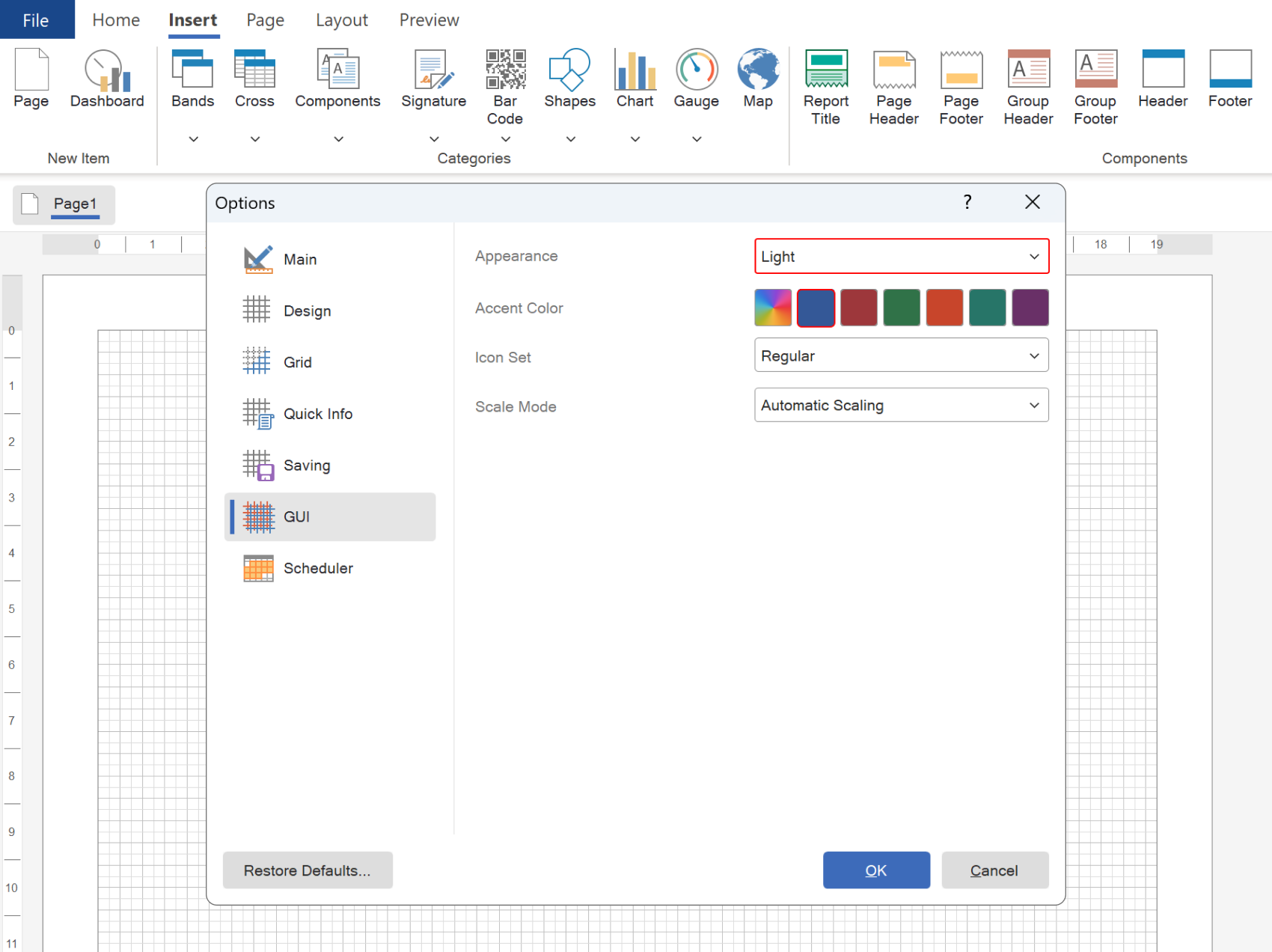The height and width of the screenshot is (952, 1272).
Task: Confirm options with OK button
Action: [875, 870]
